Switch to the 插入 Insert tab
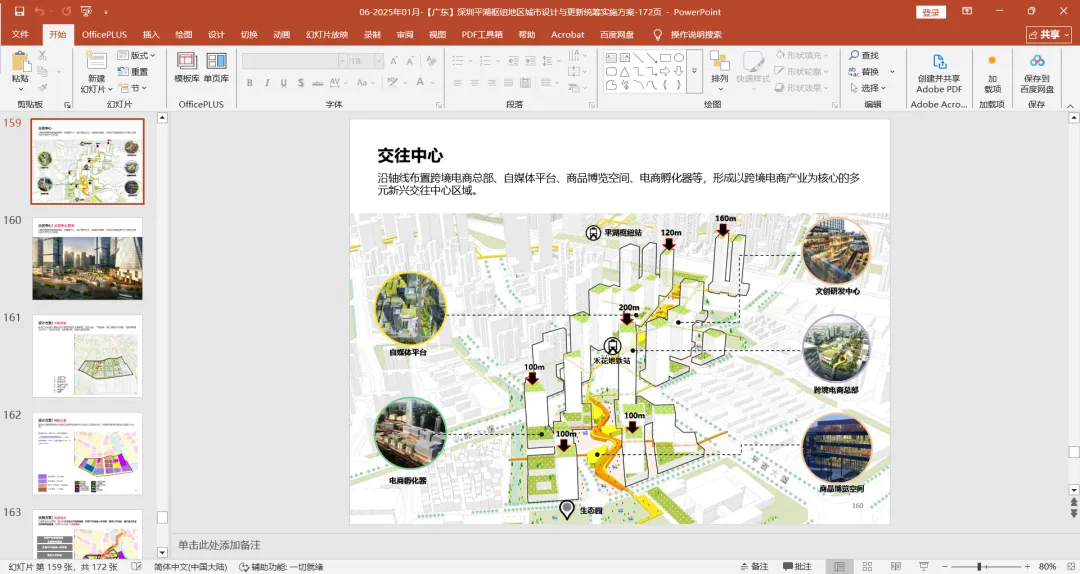Screen dimensions: 1080x574 click(x=151, y=34)
